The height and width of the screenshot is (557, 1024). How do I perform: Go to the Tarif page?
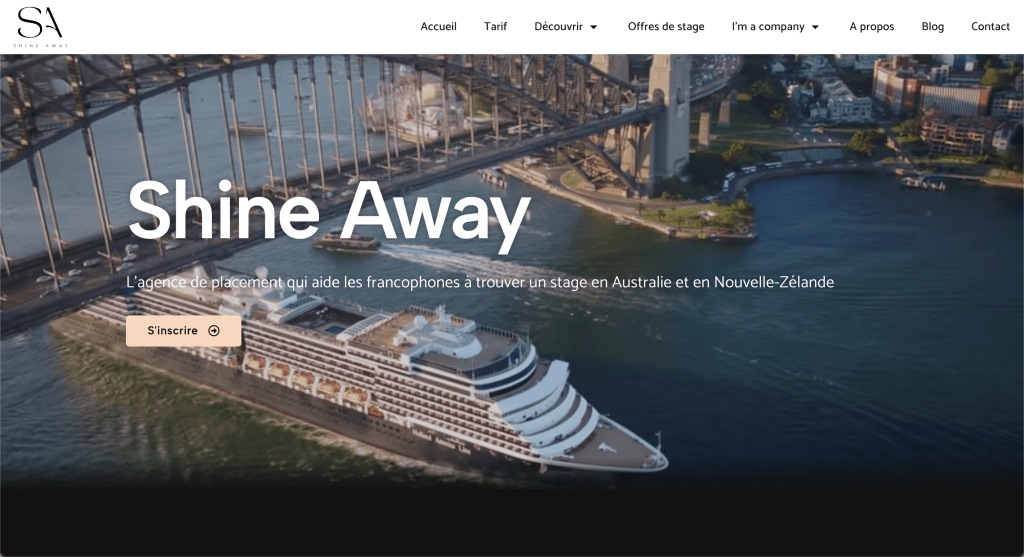click(495, 26)
